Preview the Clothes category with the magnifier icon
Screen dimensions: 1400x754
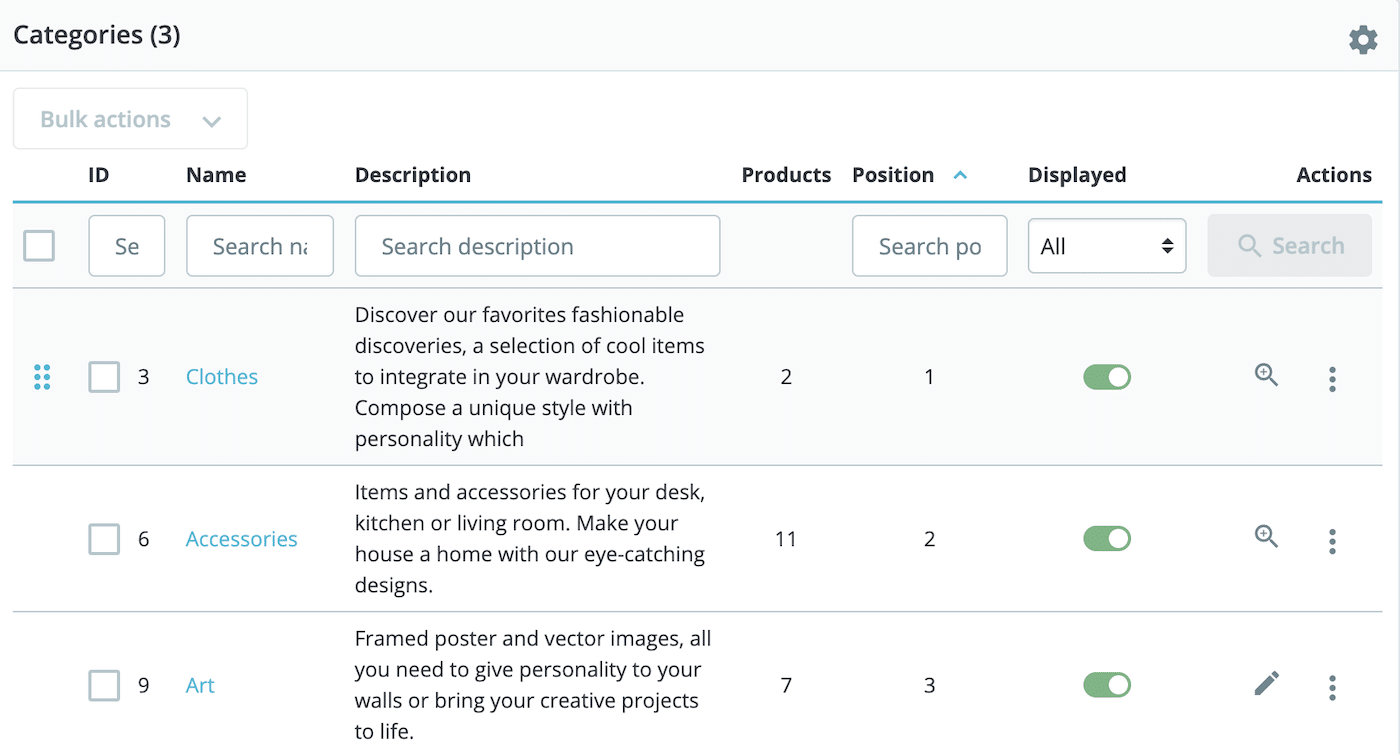(1265, 375)
